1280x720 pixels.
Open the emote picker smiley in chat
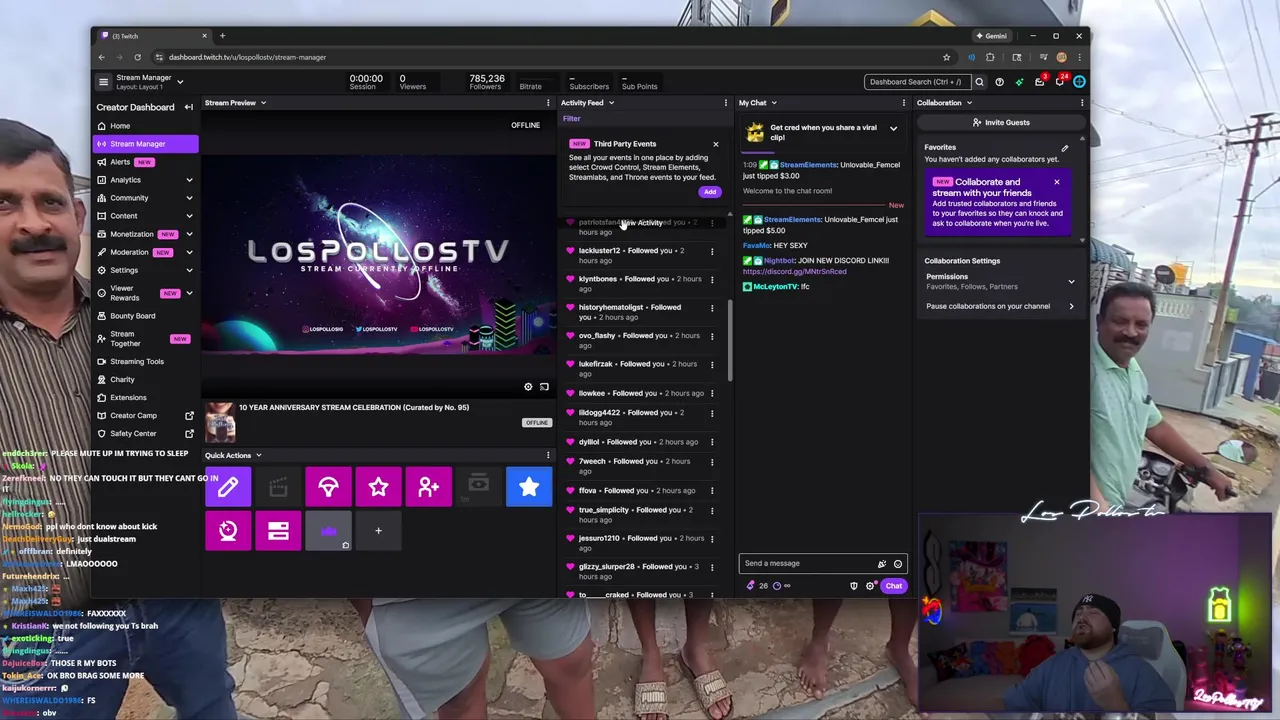point(897,564)
